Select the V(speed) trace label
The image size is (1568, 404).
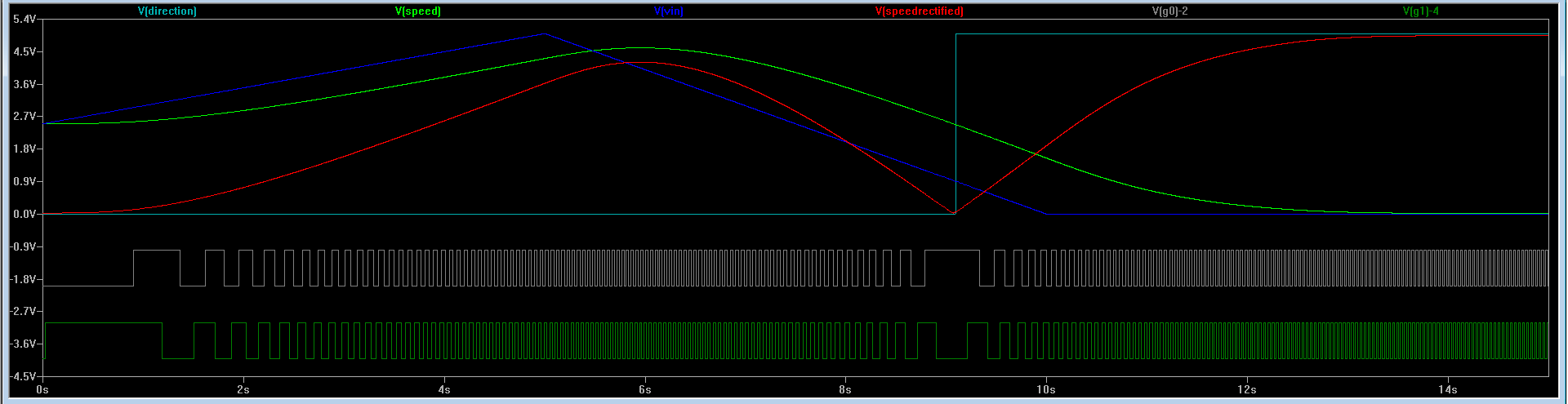coord(418,11)
